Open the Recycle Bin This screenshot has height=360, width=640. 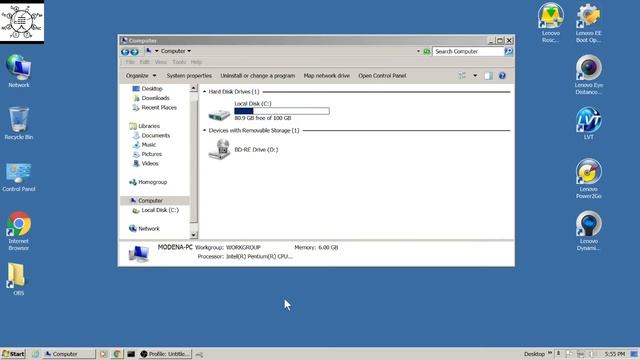[18, 123]
